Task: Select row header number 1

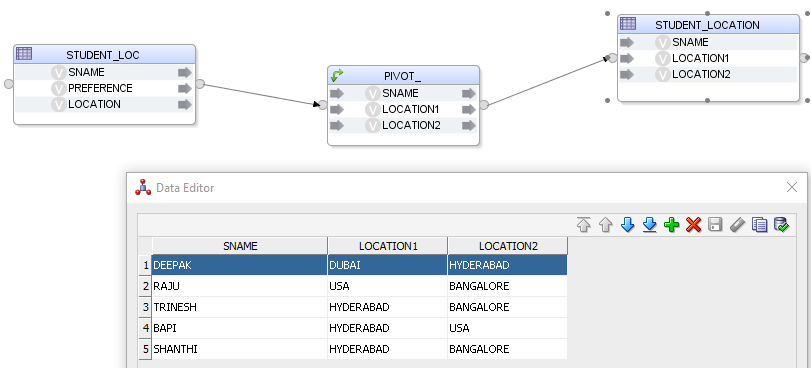Action: pyautogui.click(x=145, y=265)
